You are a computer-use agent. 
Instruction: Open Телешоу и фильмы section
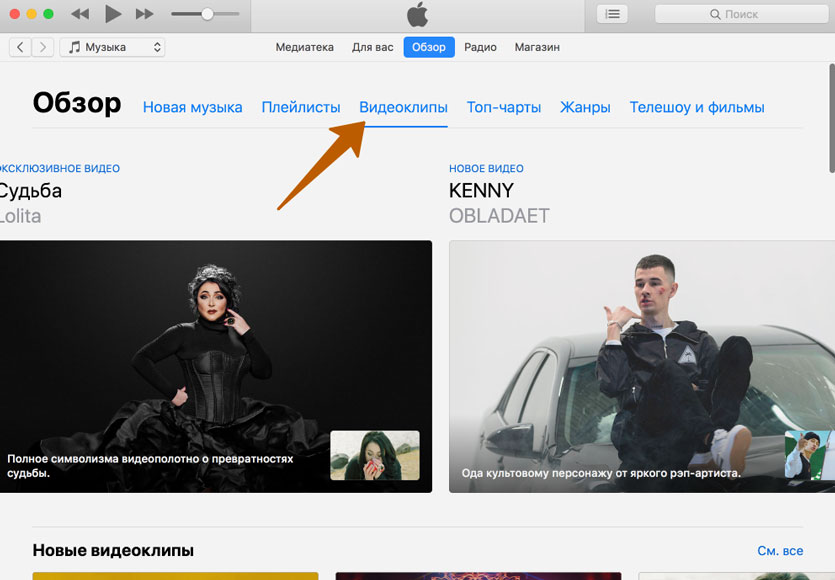(x=697, y=107)
